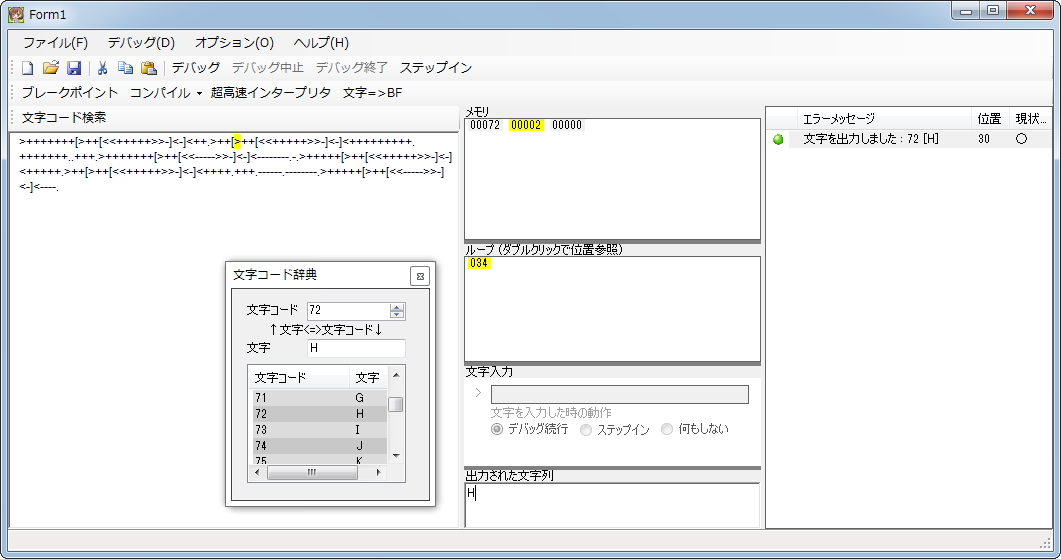This screenshot has height=559, width=1061.
Task: Click the highlighted > character in code editor
Action: point(237,141)
